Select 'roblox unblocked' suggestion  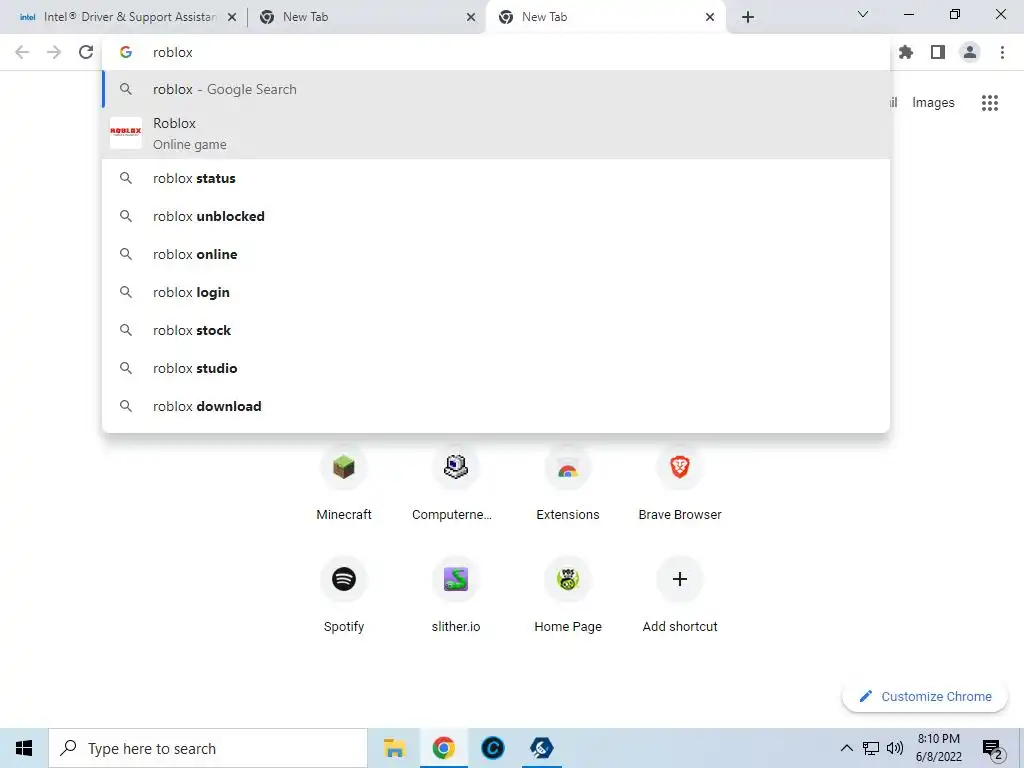[496, 216]
